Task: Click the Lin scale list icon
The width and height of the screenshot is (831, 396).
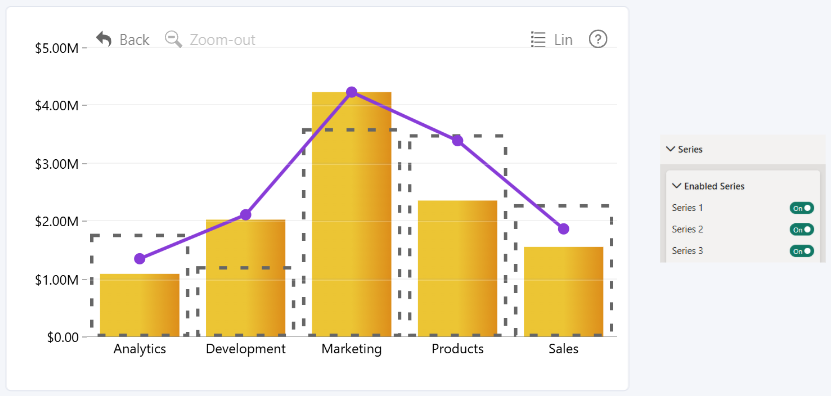Action: (538, 40)
